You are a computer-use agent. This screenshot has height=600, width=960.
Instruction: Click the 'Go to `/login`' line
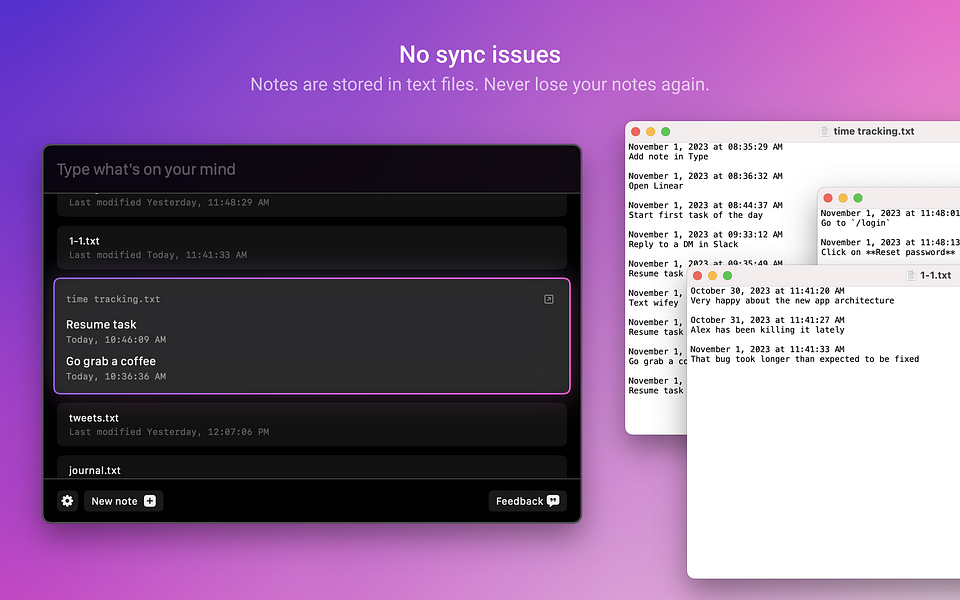855,223
